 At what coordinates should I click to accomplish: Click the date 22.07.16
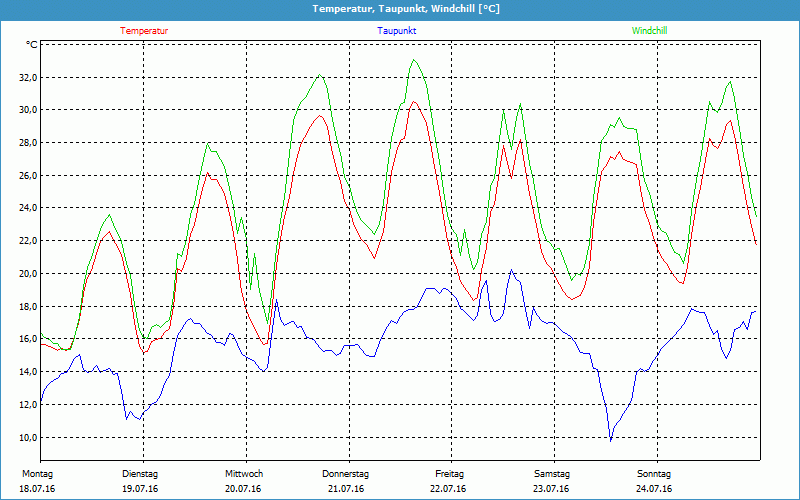[448, 489]
